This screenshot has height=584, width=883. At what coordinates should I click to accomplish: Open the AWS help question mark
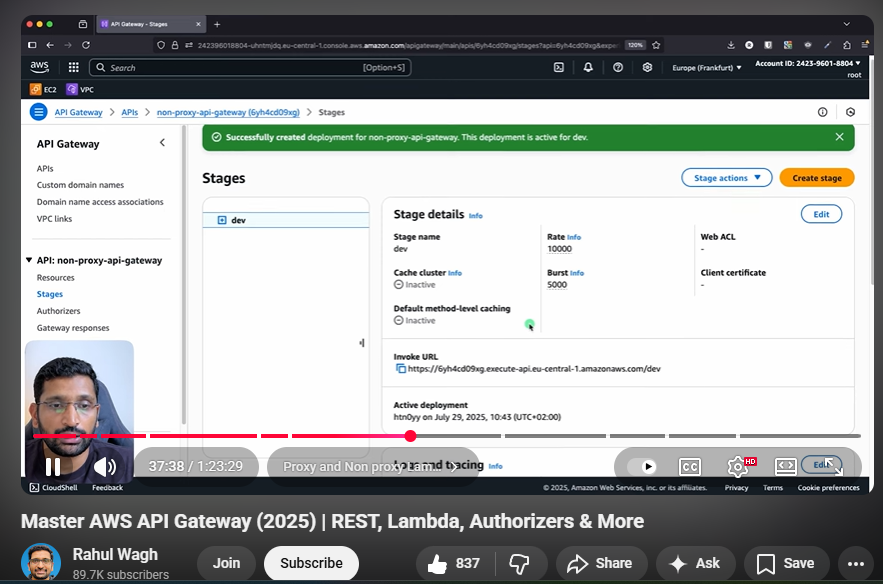[x=618, y=68]
